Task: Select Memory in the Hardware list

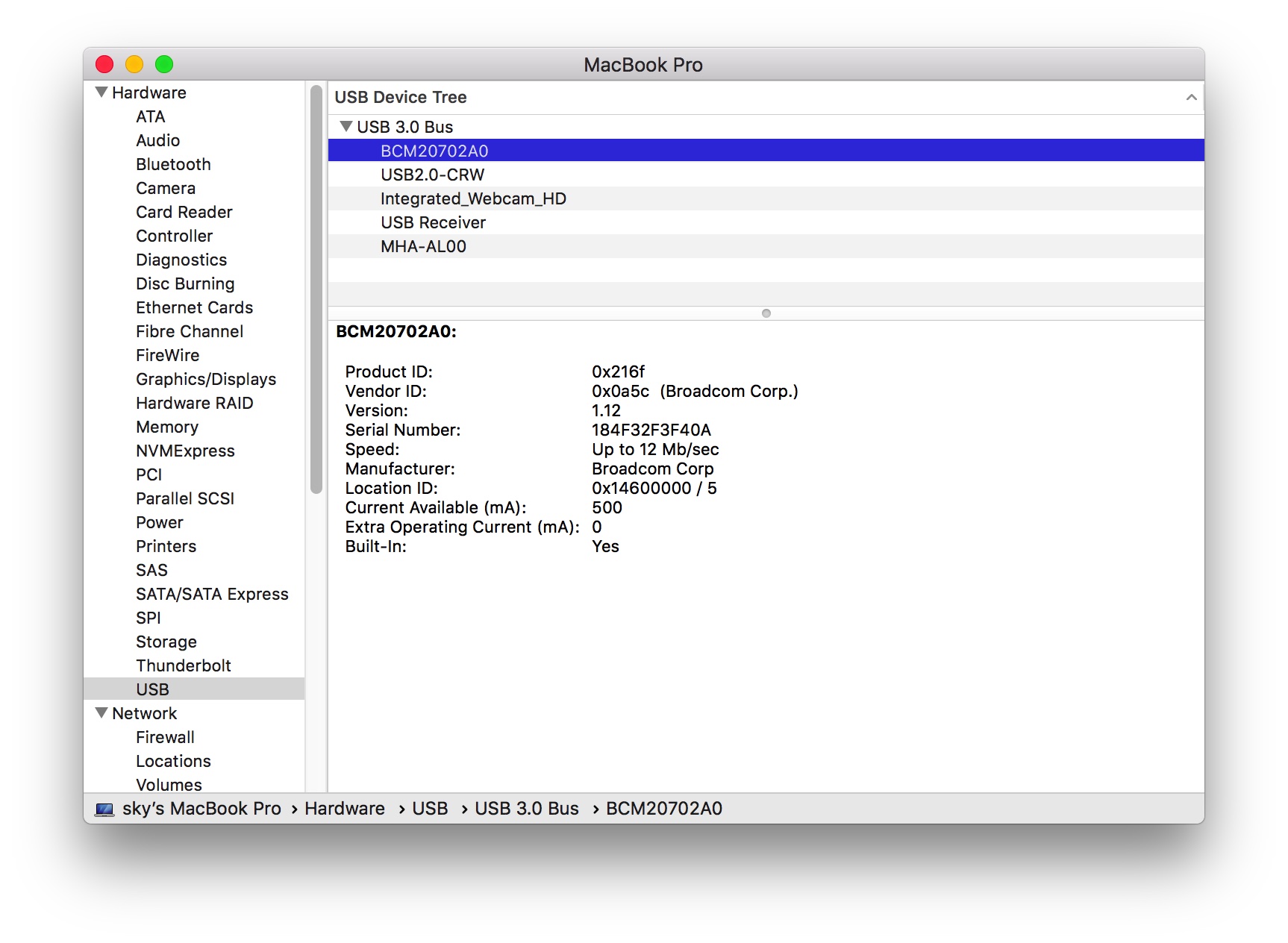Action: [x=167, y=427]
